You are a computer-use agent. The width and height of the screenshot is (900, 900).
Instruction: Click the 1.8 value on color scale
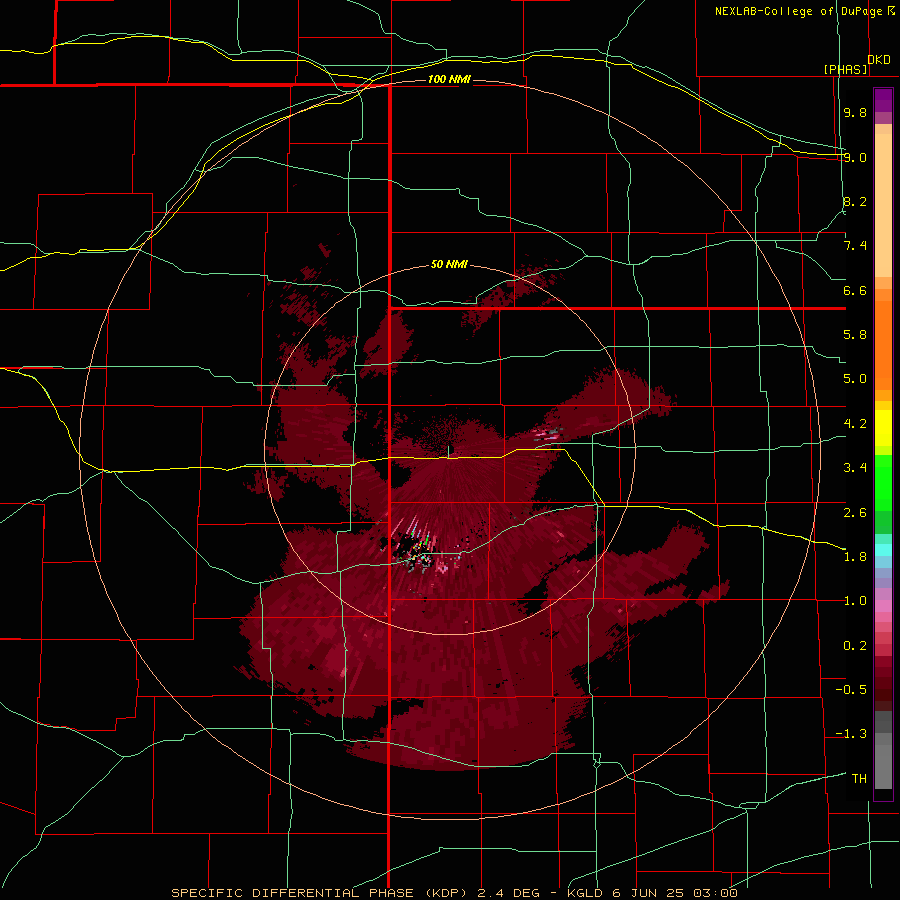(x=855, y=557)
